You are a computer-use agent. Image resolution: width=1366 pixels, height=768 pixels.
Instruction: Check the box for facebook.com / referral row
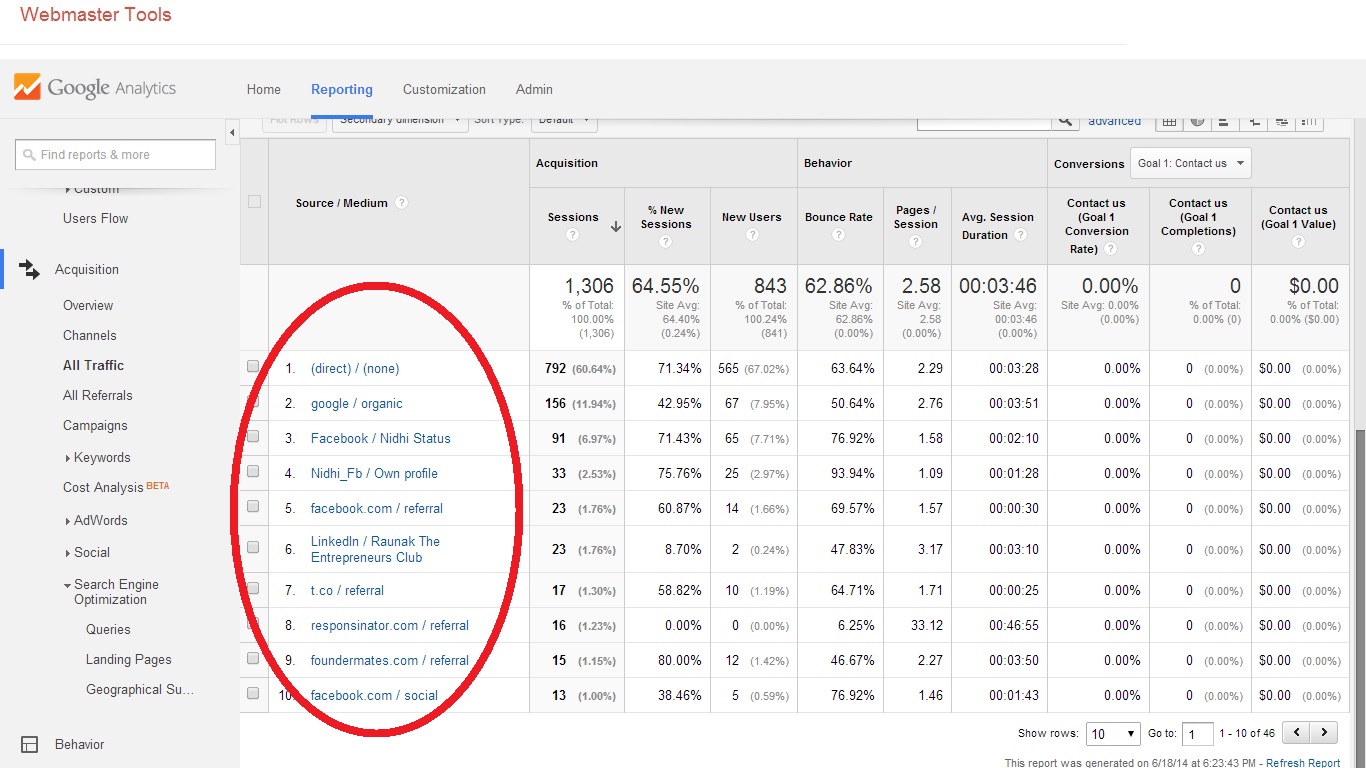[x=253, y=507]
